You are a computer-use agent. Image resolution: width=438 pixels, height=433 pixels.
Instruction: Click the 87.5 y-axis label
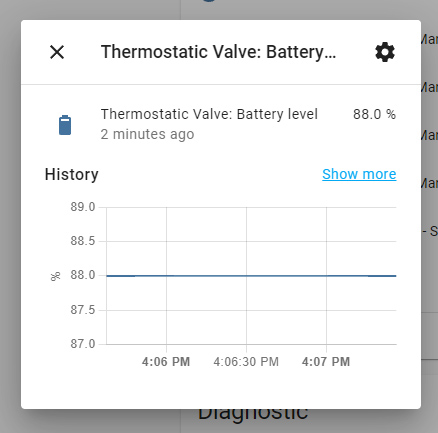83,310
